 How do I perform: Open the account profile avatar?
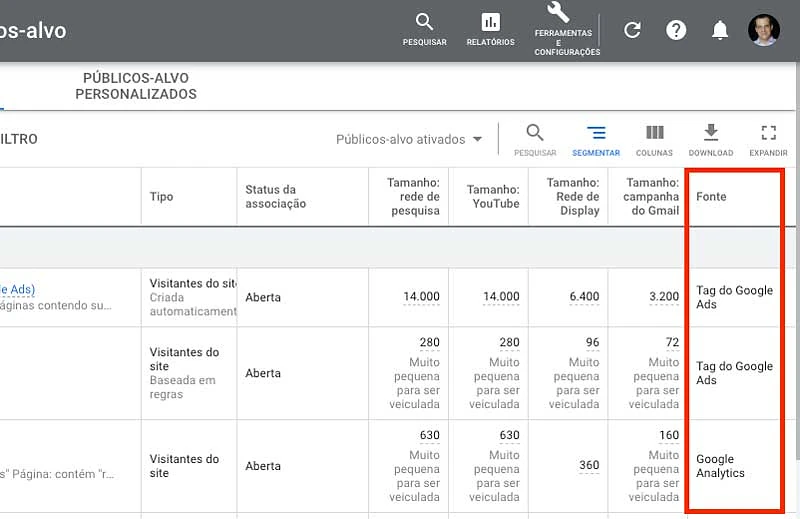(763, 30)
